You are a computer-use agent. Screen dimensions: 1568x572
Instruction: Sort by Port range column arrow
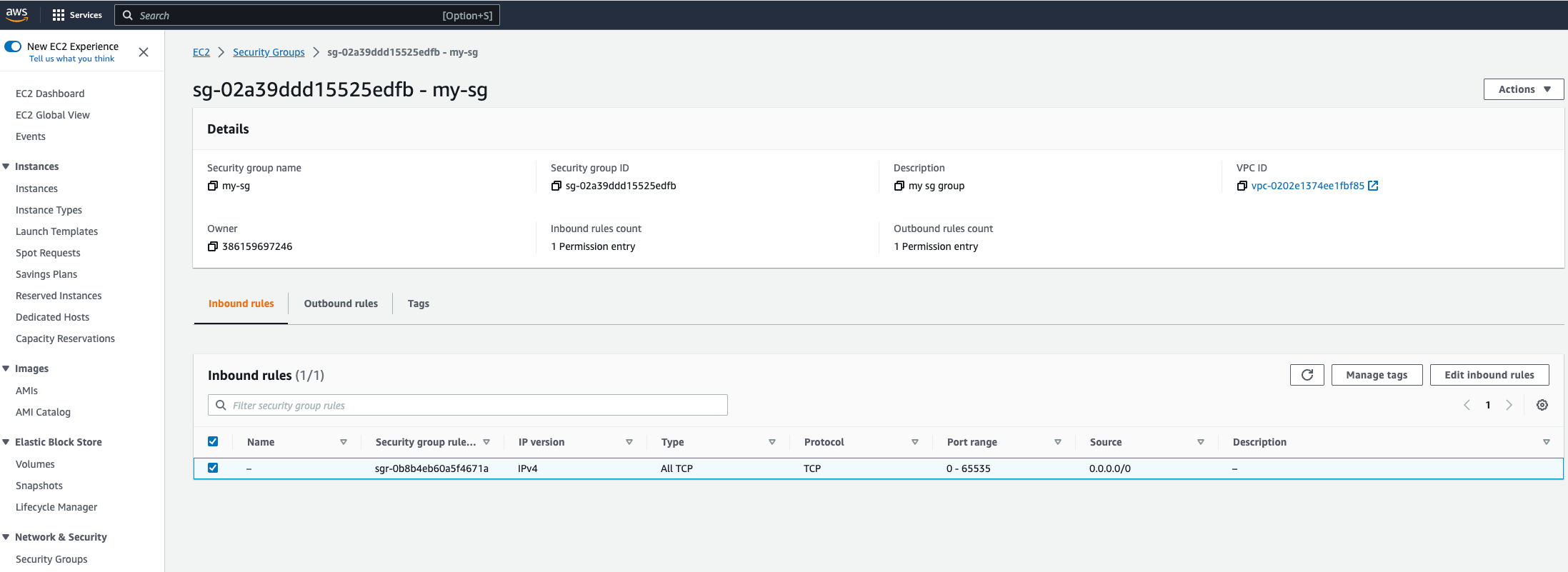[1058, 442]
